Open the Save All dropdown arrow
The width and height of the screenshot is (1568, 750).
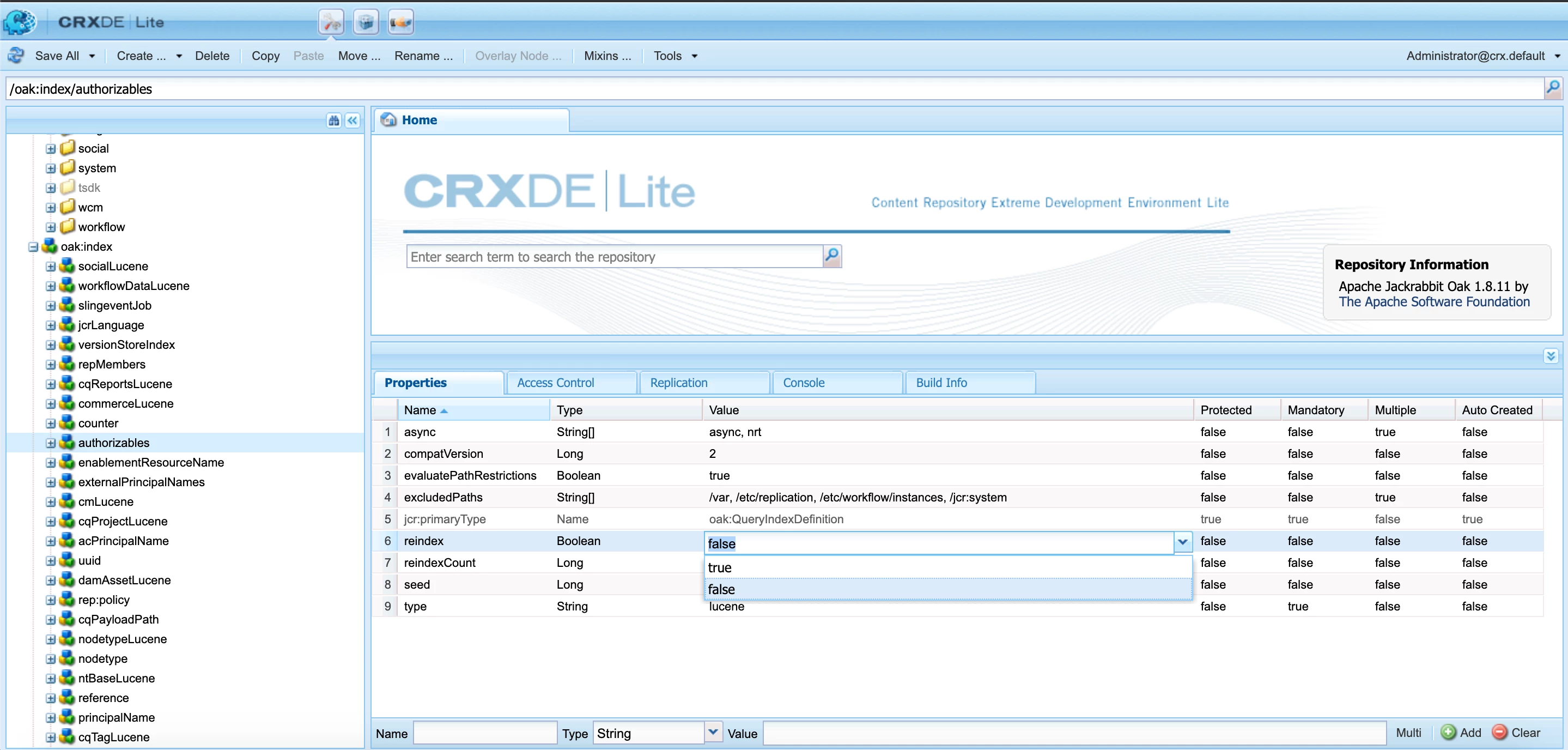click(92, 56)
